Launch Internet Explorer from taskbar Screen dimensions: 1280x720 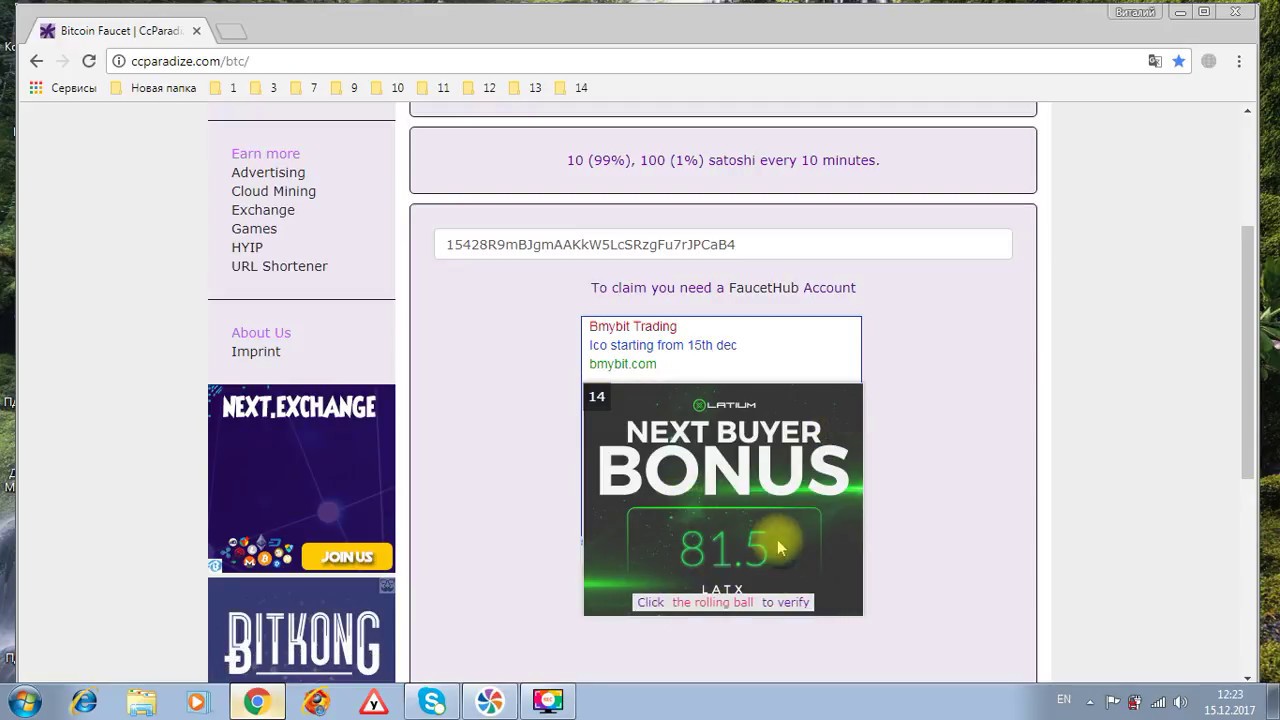click(x=84, y=701)
